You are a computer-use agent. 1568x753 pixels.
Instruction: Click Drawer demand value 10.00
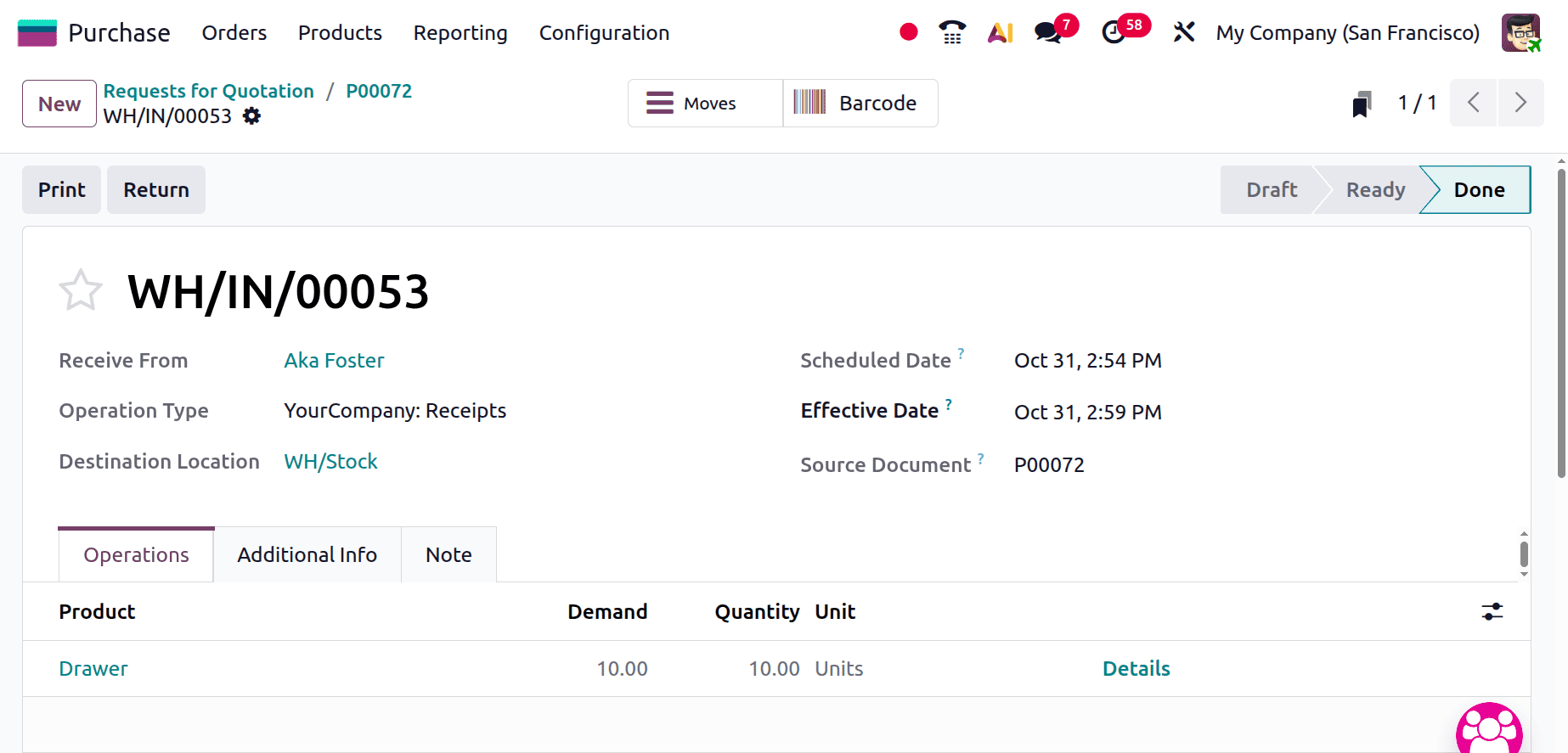click(622, 669)
